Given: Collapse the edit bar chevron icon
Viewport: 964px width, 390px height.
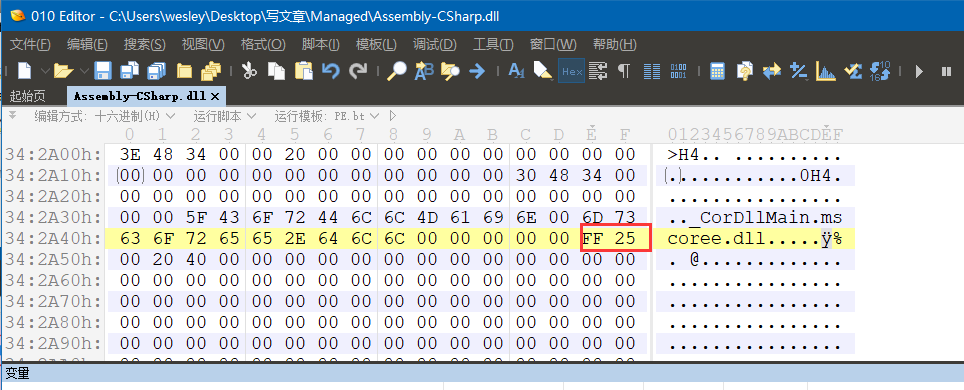Looking at the screenshot, I should point(12,114).
